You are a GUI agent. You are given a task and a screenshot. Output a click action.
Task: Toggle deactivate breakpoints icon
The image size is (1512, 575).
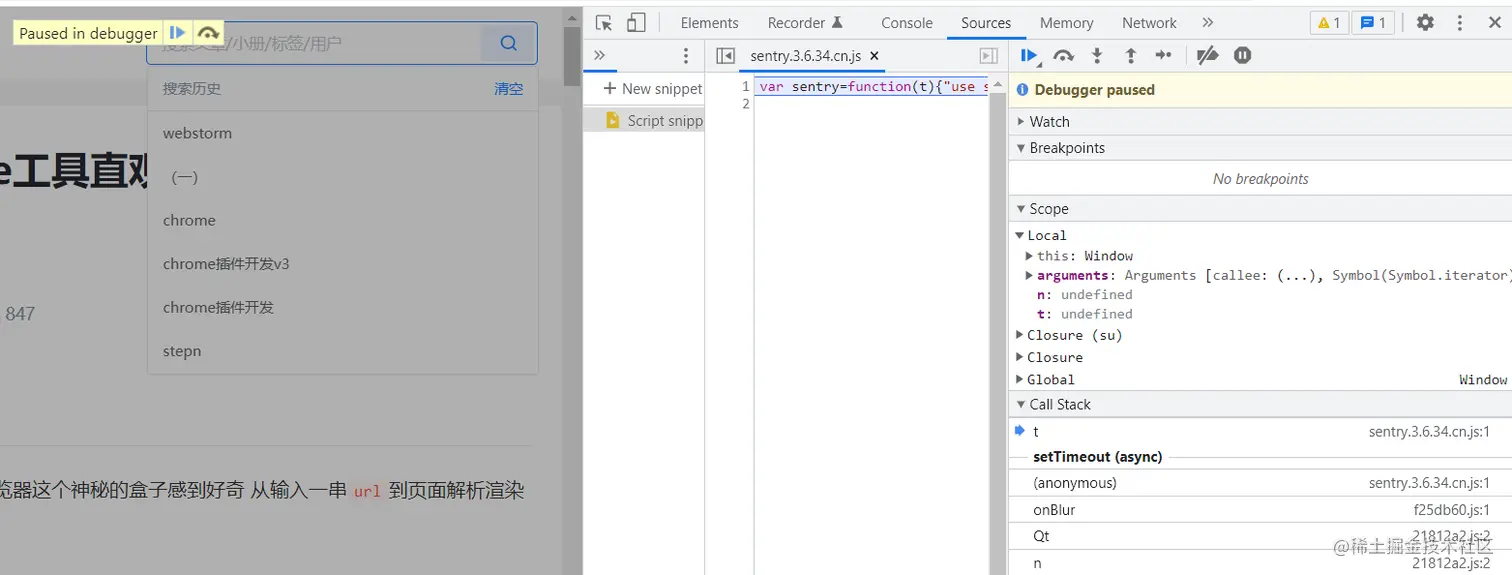click(x=1208, y=55)
